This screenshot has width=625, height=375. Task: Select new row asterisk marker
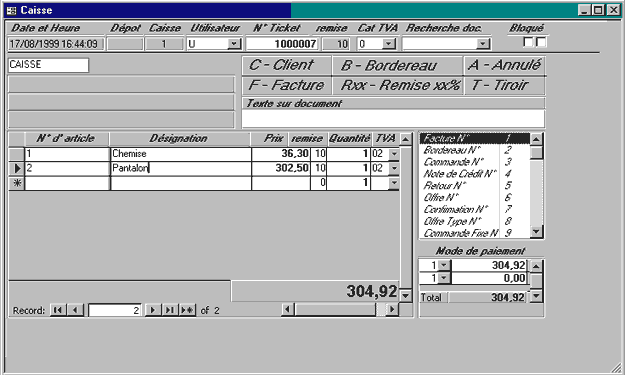tap(16, 183)
